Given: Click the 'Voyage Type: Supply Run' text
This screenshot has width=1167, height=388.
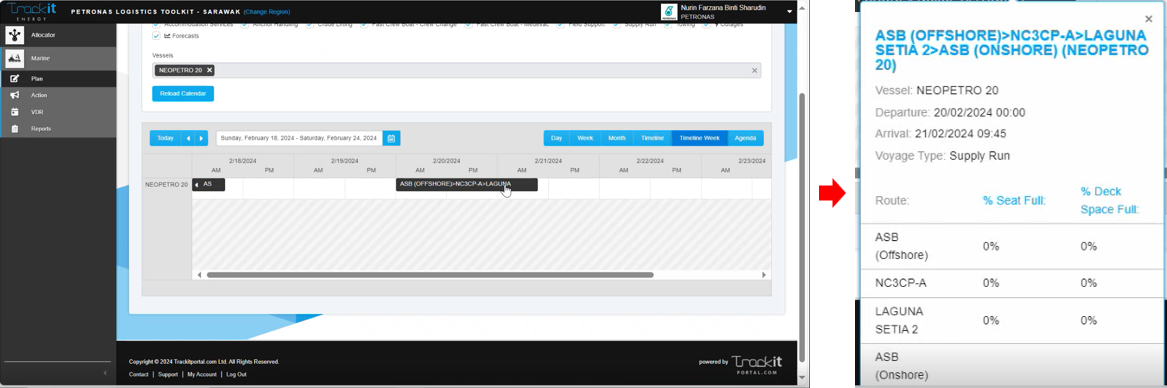Looking at the screenshot, I should [942, 156].
